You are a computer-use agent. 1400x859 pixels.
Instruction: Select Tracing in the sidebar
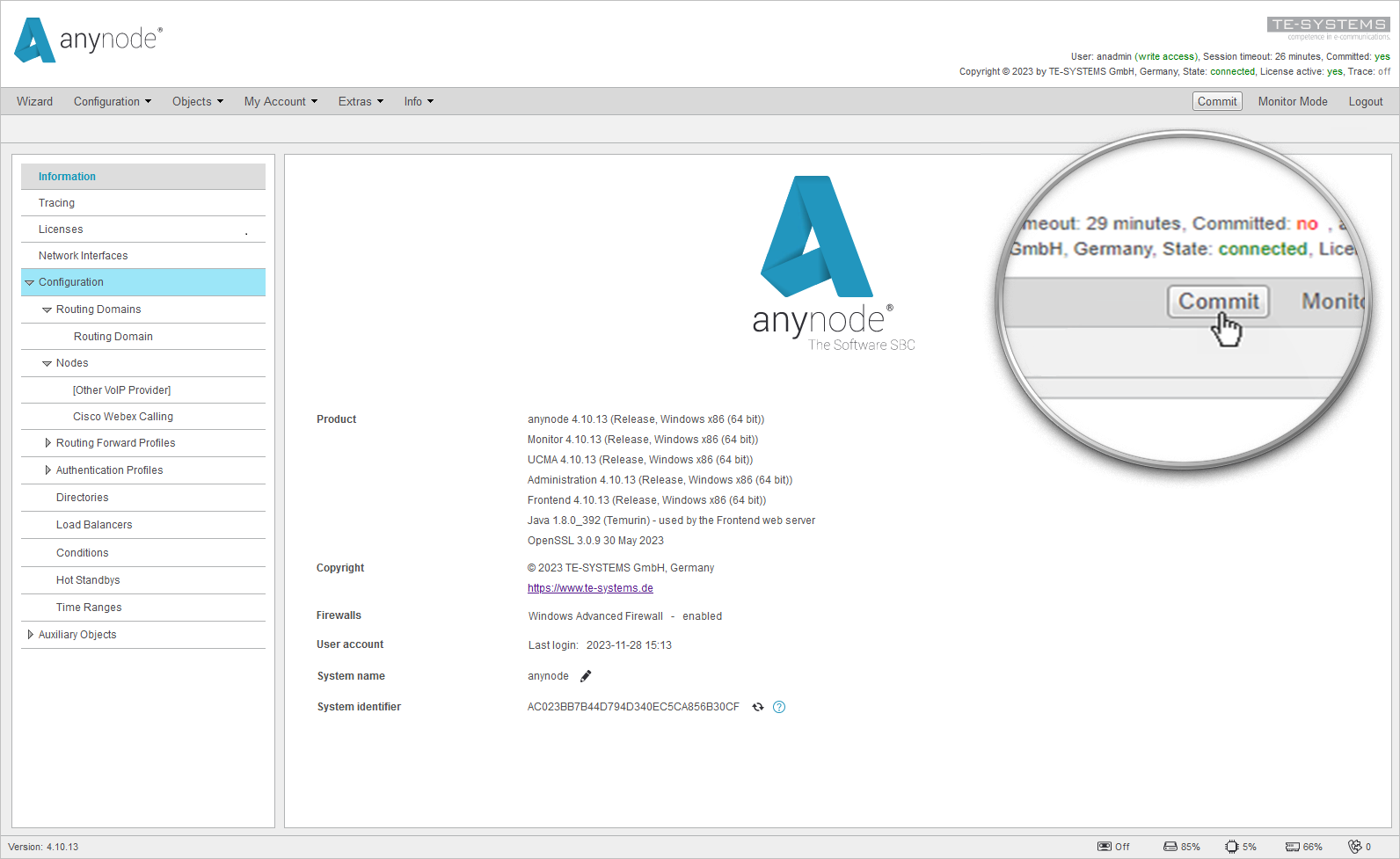143,203
